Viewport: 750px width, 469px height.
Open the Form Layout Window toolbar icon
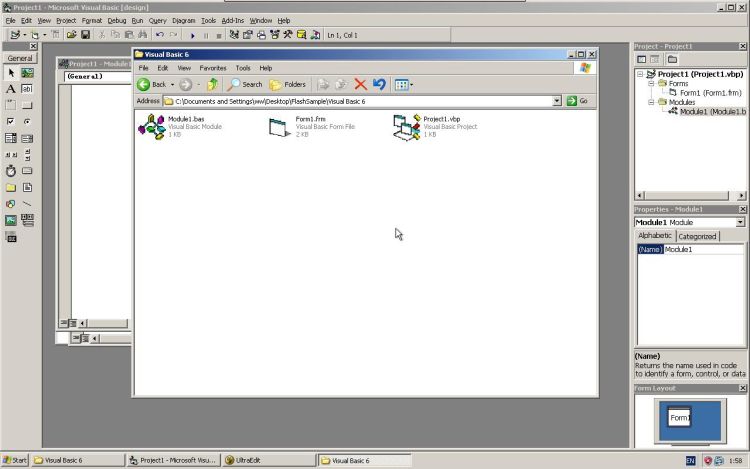261,34
